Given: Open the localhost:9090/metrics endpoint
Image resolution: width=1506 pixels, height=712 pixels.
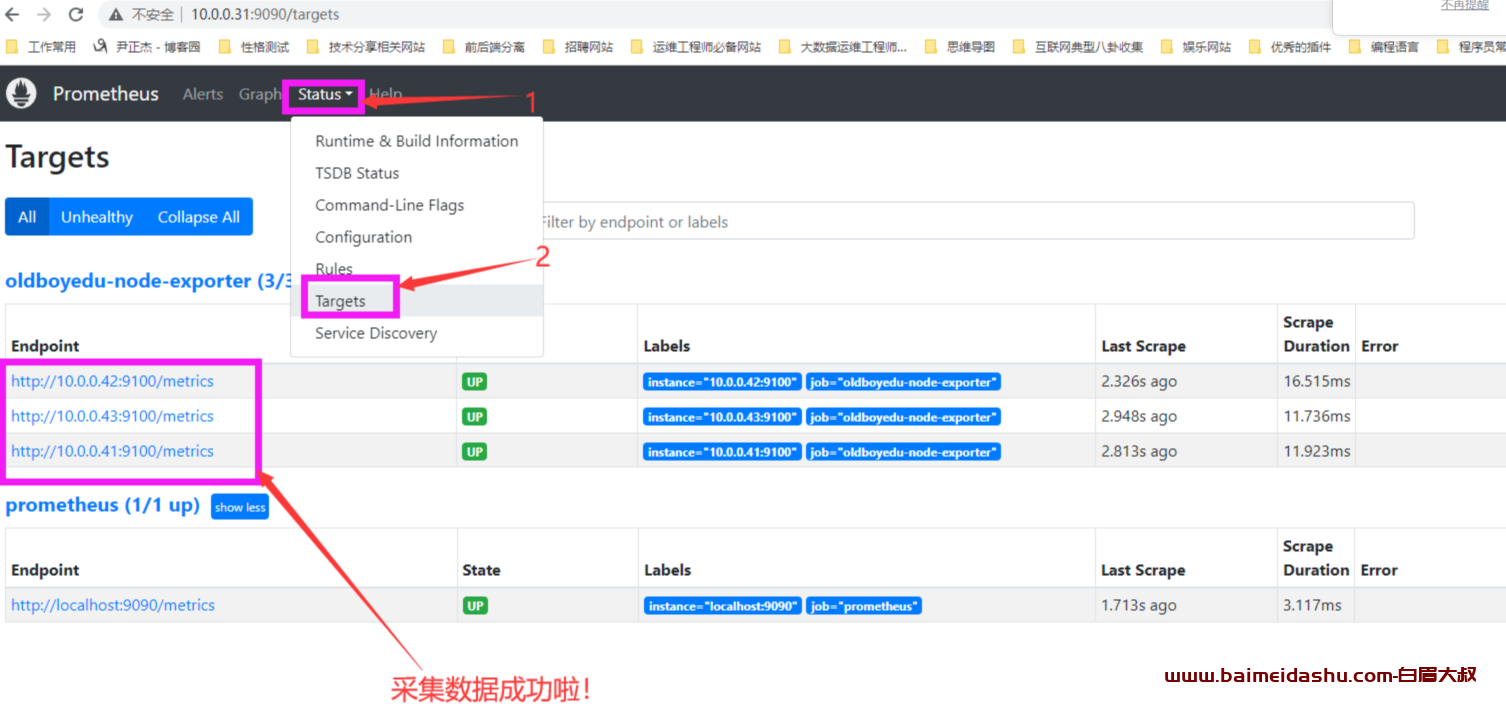Looking at the screenshot, I should click(x=113, y=605).
